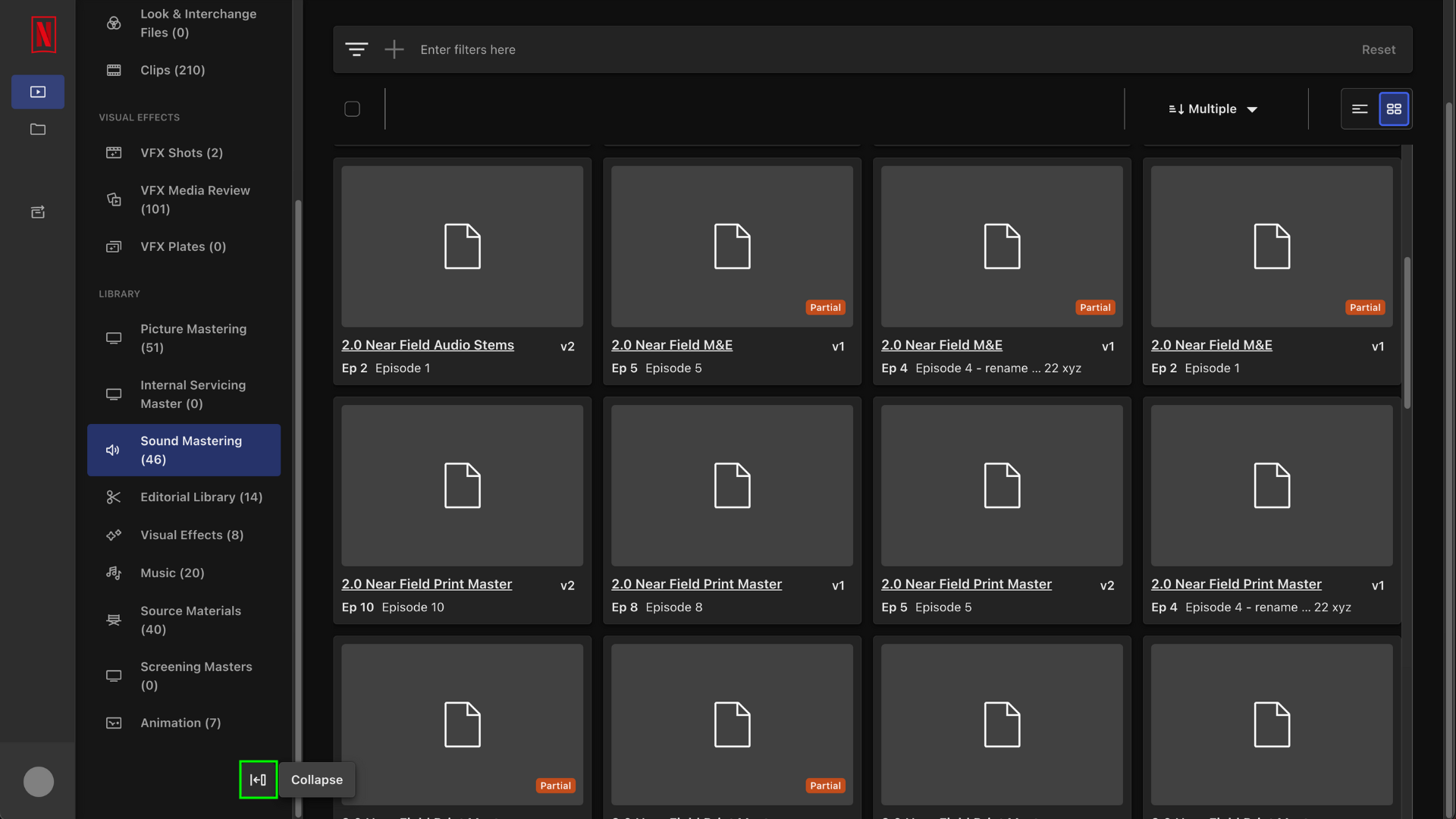Switch to grid view
1456x819 pixels.
click(x=1394, y=109)
